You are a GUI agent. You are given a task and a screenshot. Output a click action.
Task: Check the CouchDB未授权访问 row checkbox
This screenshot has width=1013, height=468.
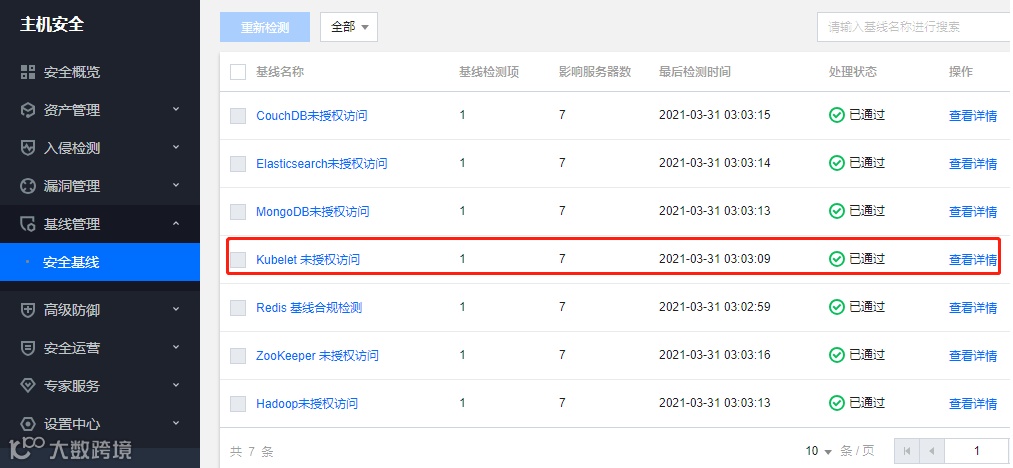tap(238, 116)
